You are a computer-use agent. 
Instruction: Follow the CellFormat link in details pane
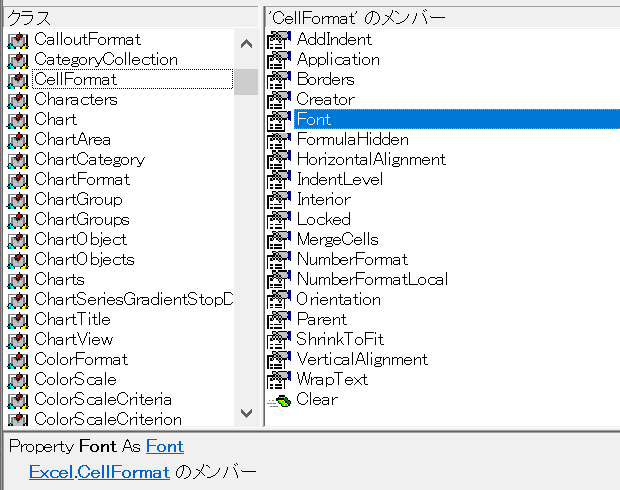124,472
